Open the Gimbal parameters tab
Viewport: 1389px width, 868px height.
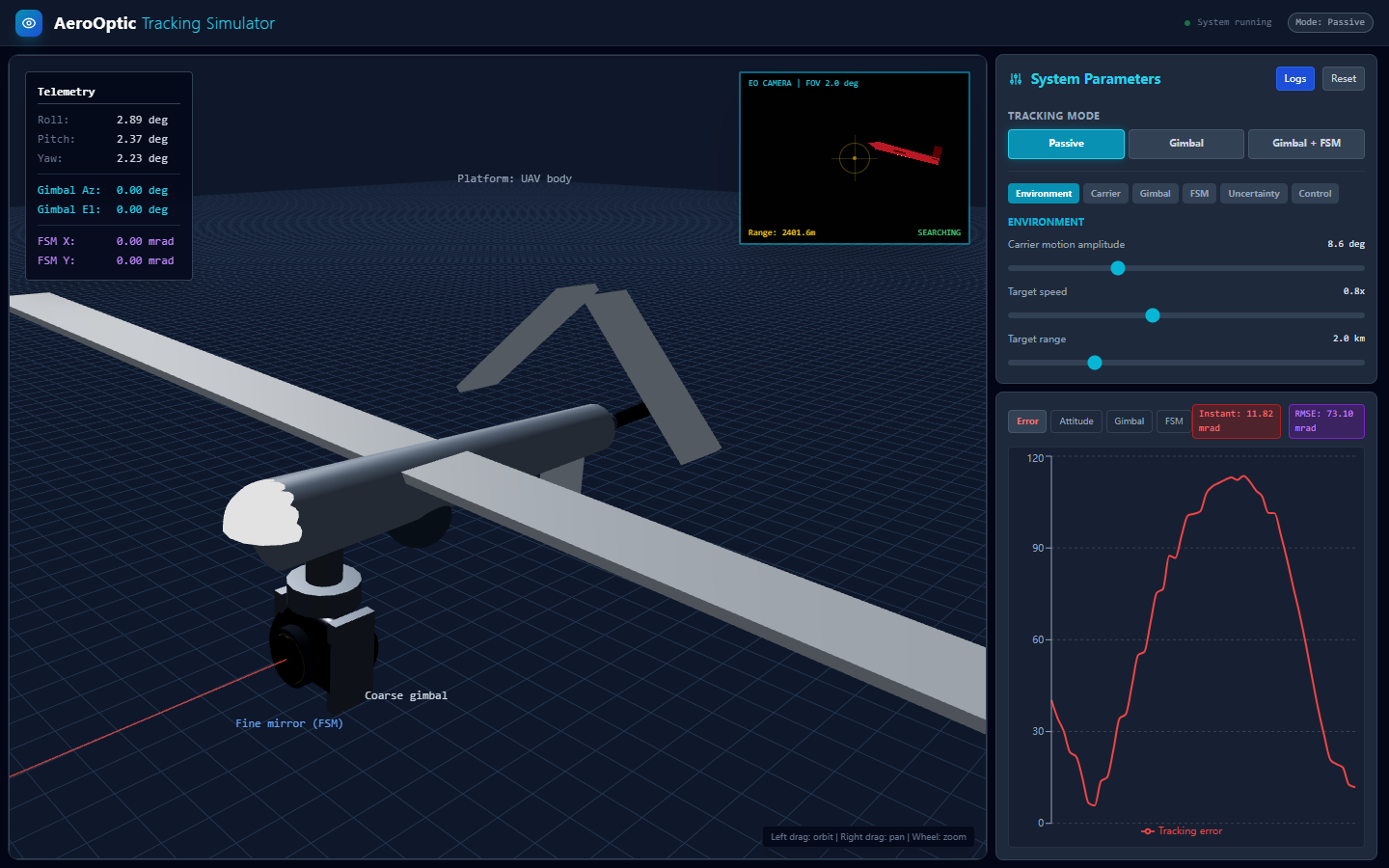click(x=1155, y=194)
